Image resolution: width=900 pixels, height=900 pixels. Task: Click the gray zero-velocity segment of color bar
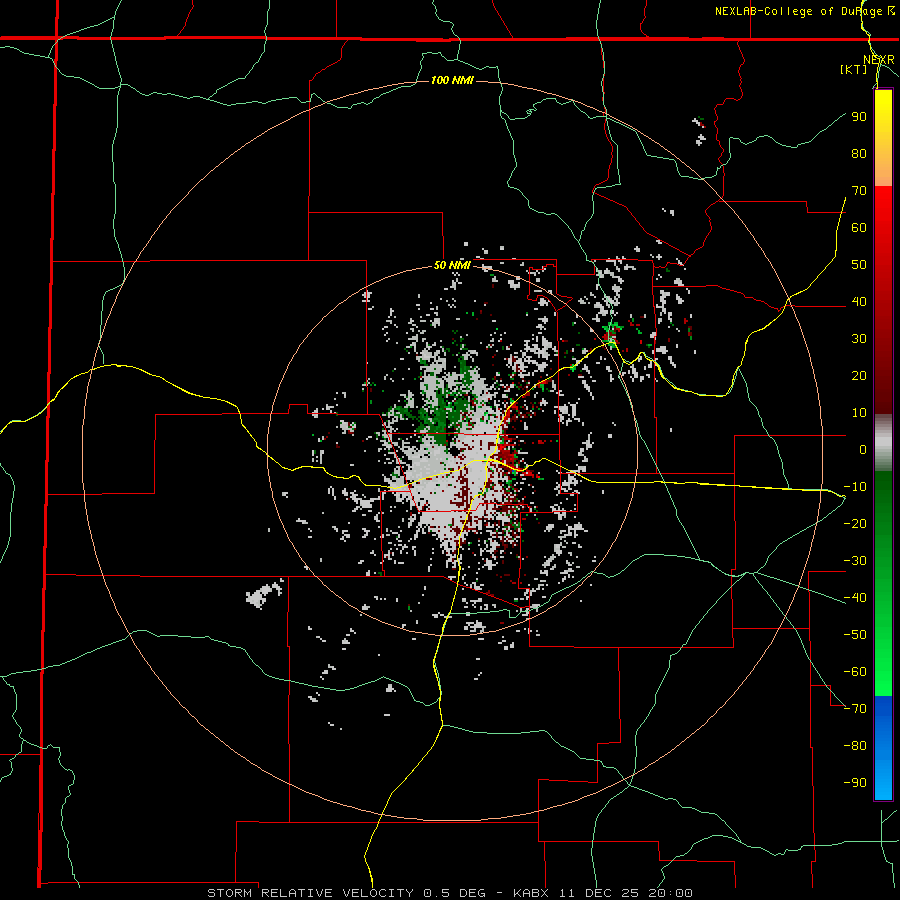pos(883,442)
